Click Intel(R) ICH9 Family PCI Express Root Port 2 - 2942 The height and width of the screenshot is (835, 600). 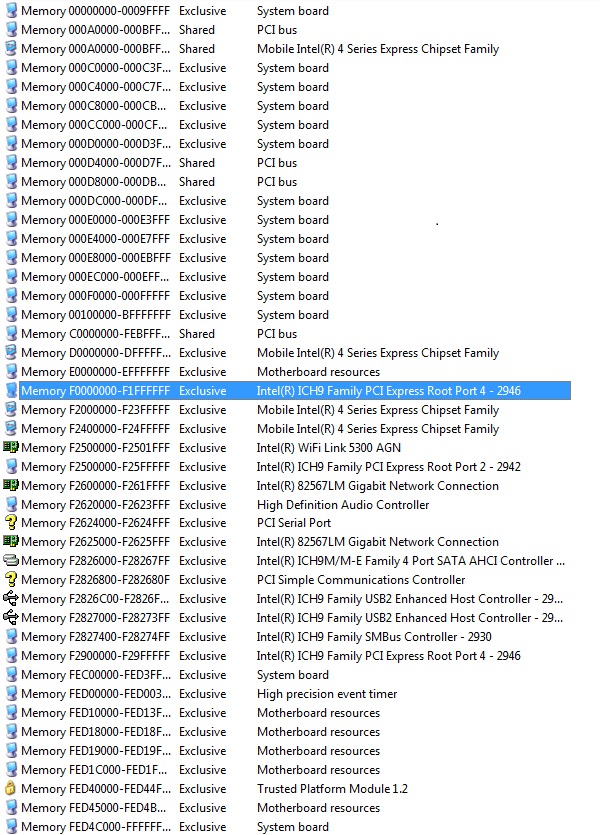click(389, 466)
